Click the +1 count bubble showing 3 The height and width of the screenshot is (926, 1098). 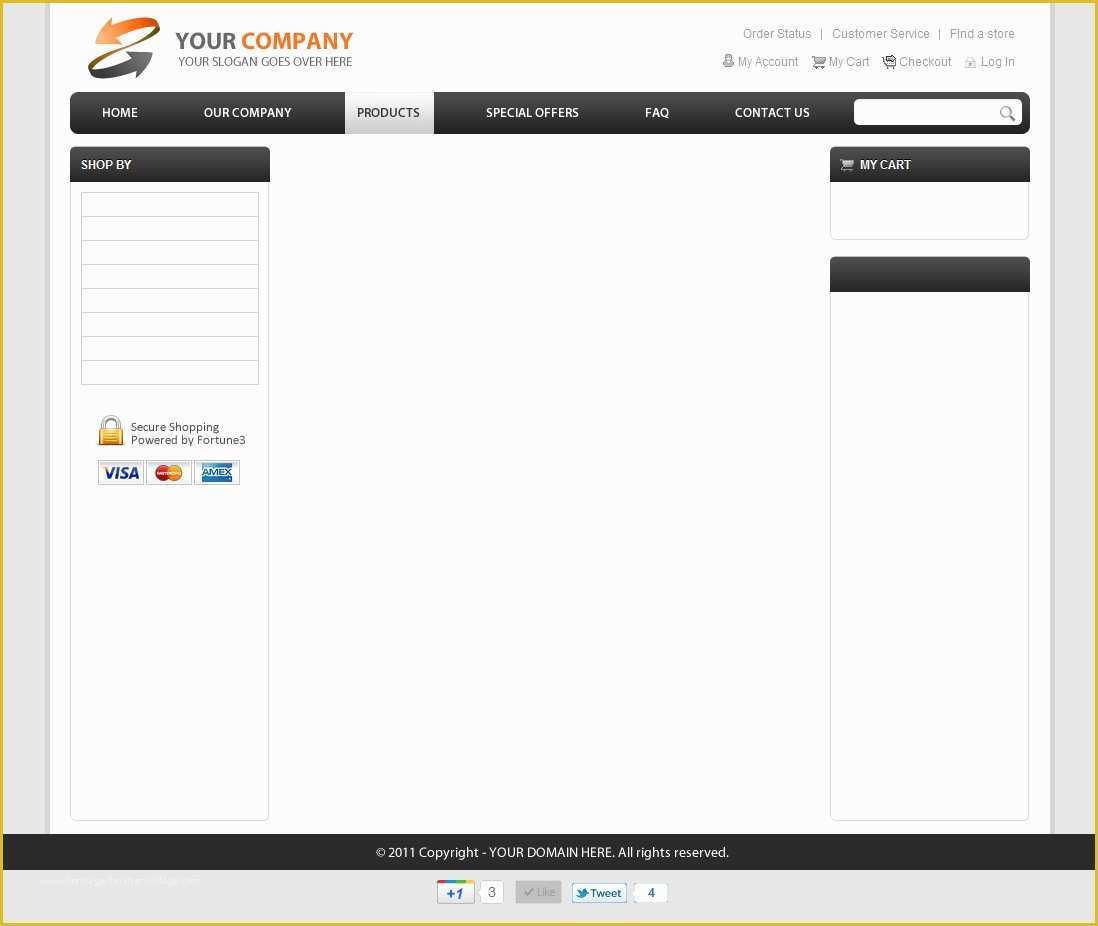[x=492, y=892]
